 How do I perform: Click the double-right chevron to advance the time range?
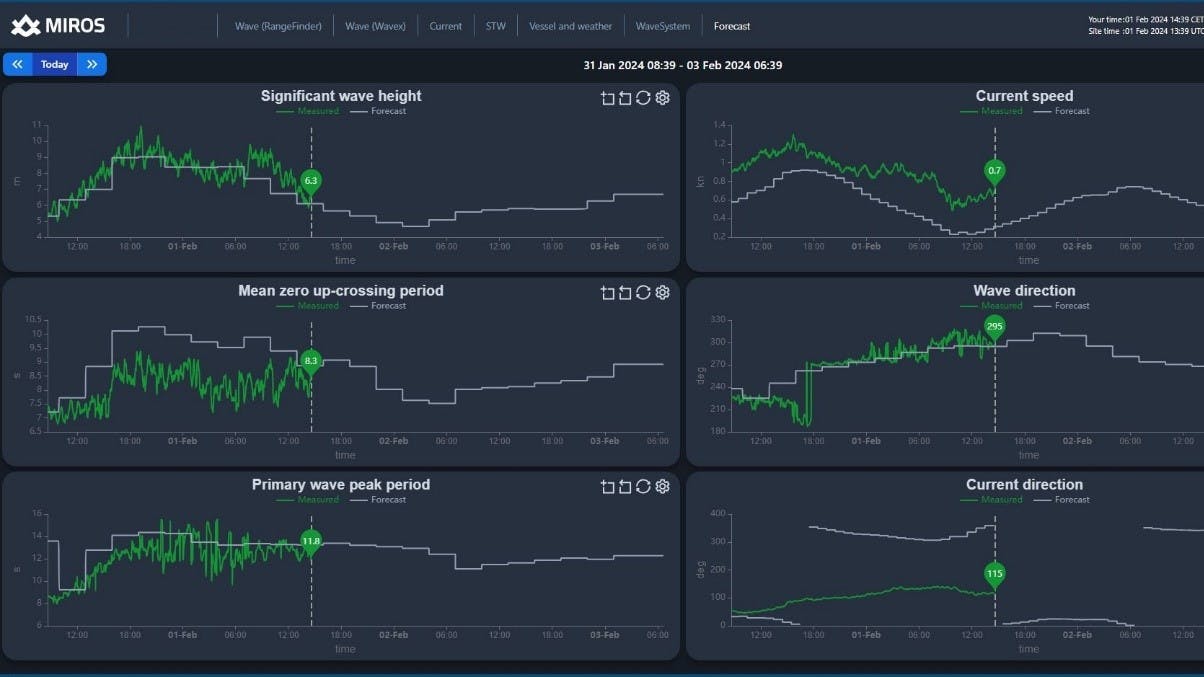coord(92,63)
